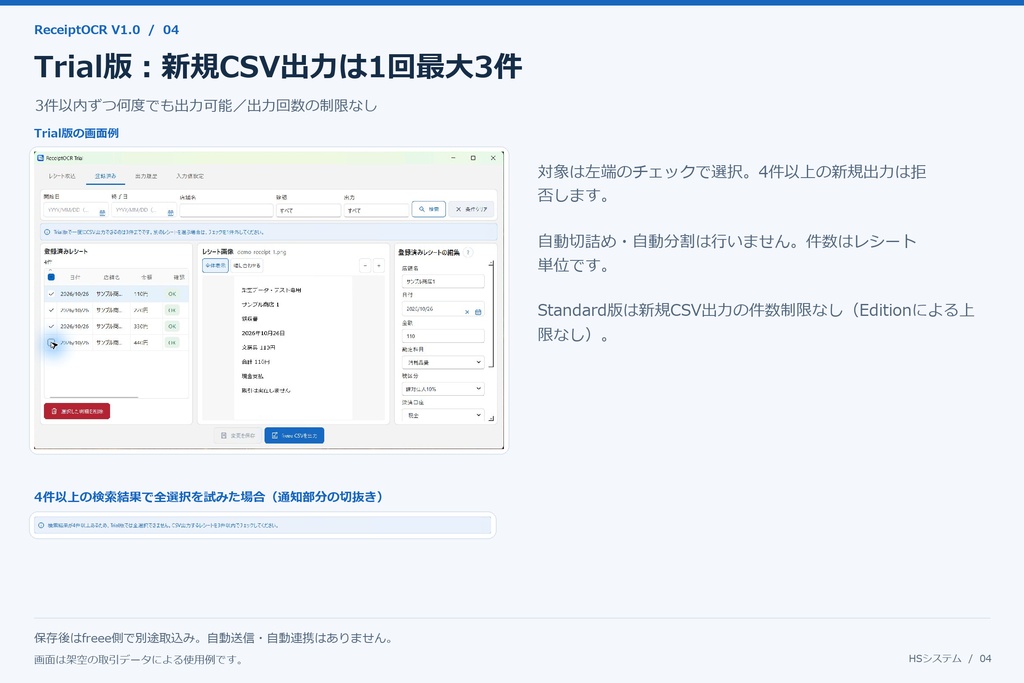This screenshot has height=683, width=1024.
Task: Click the receipt image preview
Action: point(293,347)
